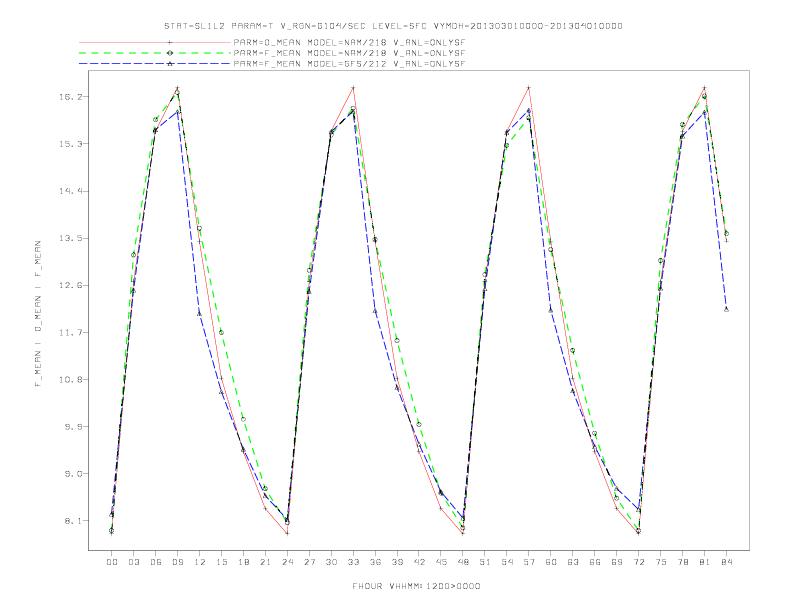Click the blue triangle data marker at hour 84
This screenshot has height=612, width=792.
click(x=726, y=309)
